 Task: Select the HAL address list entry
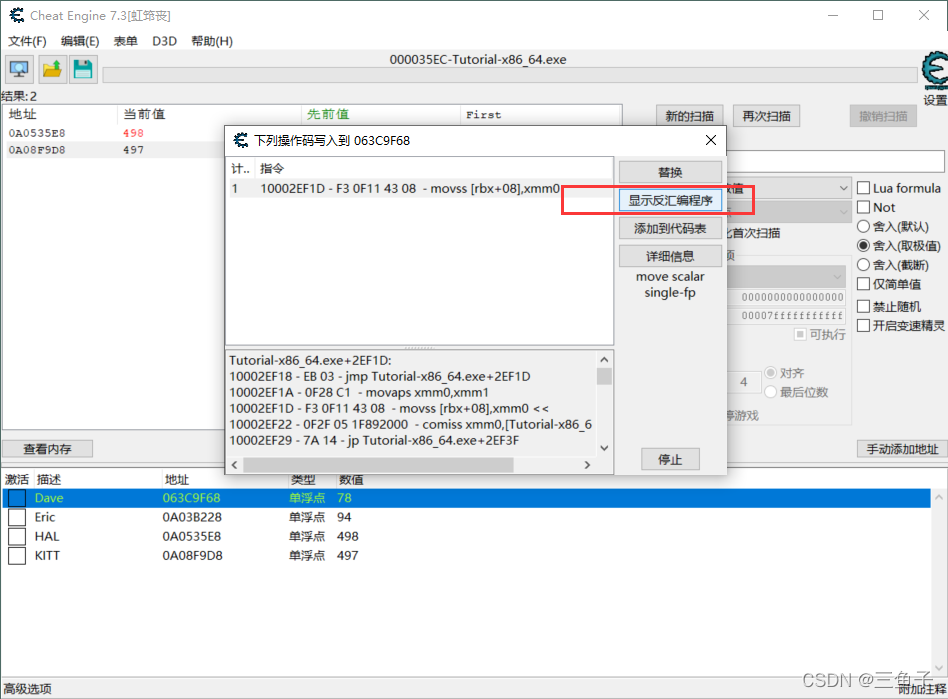click(466, 536)
